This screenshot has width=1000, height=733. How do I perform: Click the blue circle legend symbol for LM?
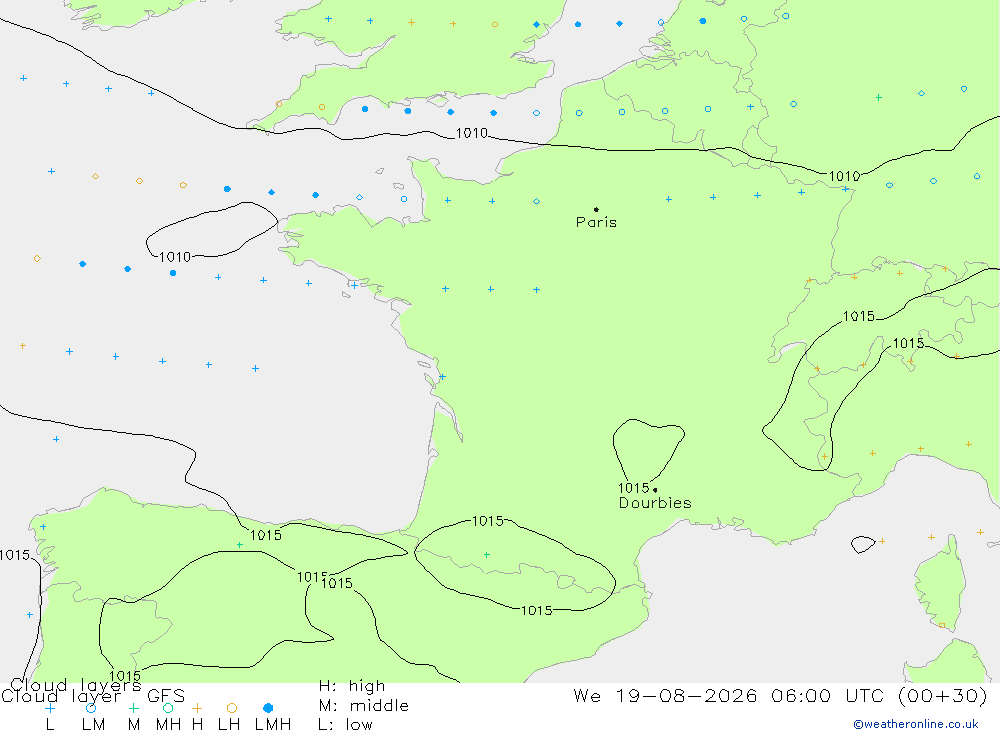(91, 708)
